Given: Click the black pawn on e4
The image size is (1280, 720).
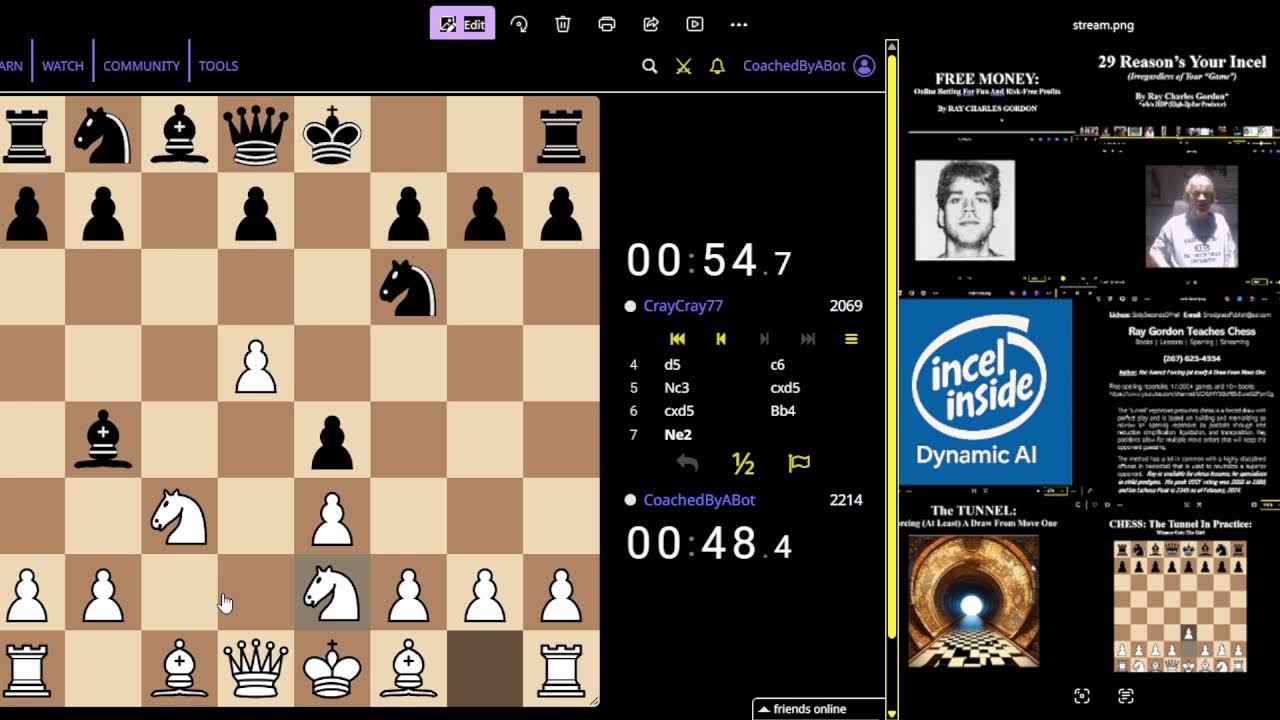Looking at the screenshot, I should [332, 441].
